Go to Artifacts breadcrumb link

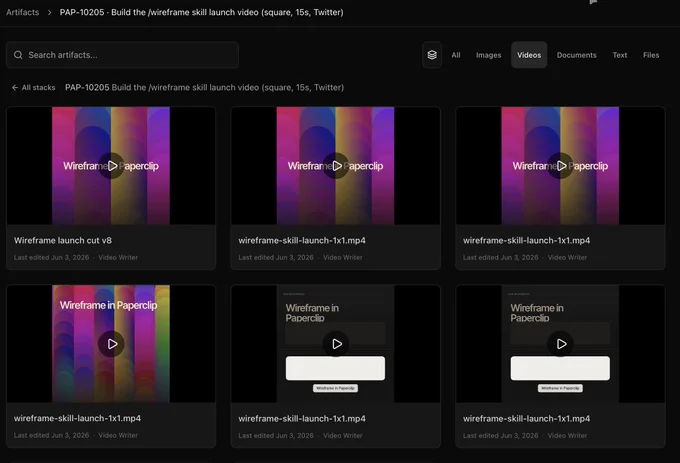[x=23, y=12]
